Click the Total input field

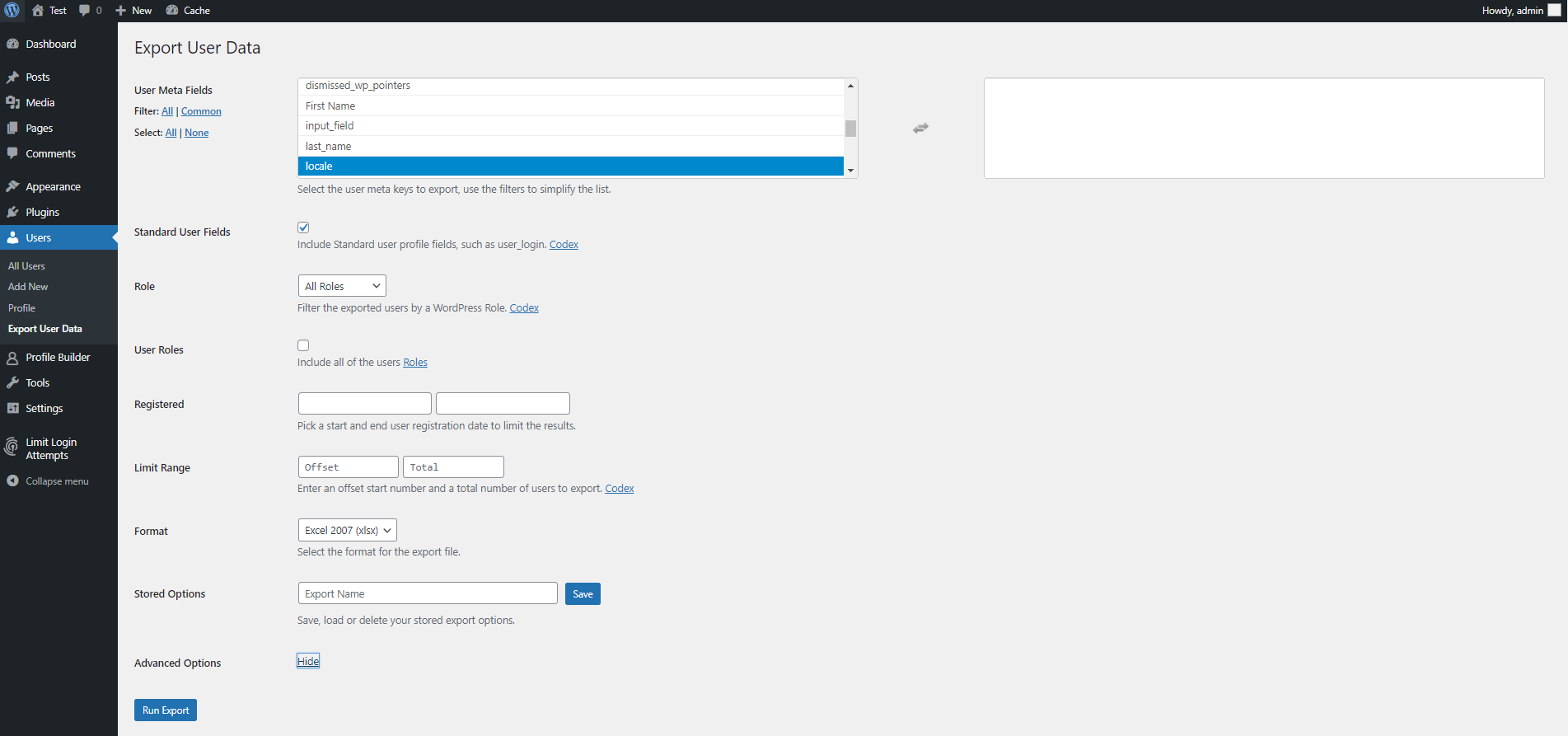click(x=453, y=467)
